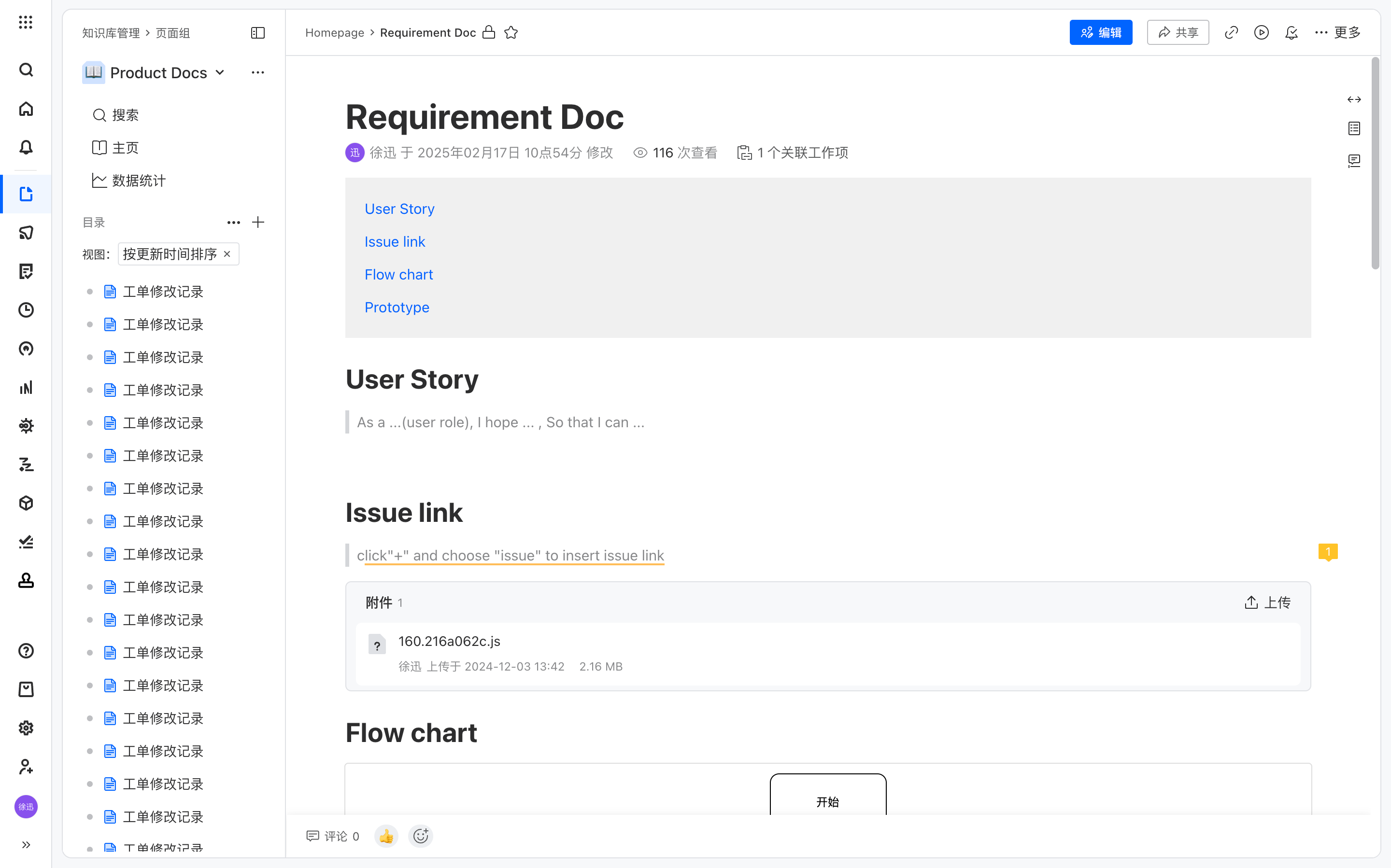Image resolution: width=1391 pixels, height=868 pixels.
Task: Start presentation play icon
Action: [1261, 32]
